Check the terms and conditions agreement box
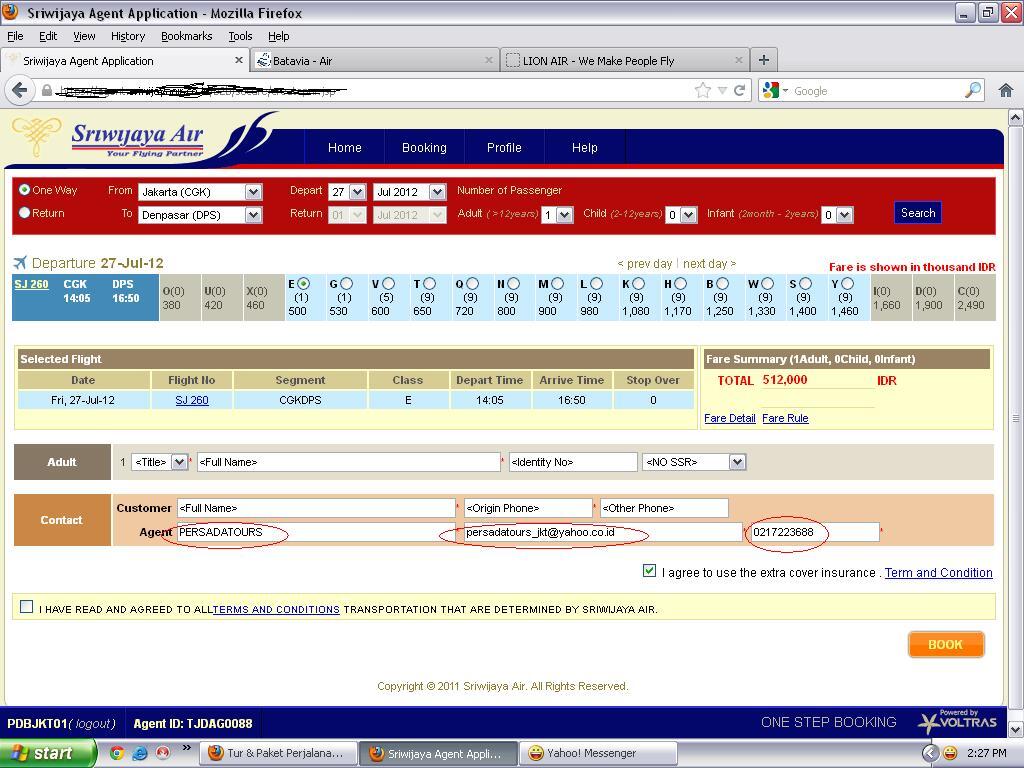 26,607
